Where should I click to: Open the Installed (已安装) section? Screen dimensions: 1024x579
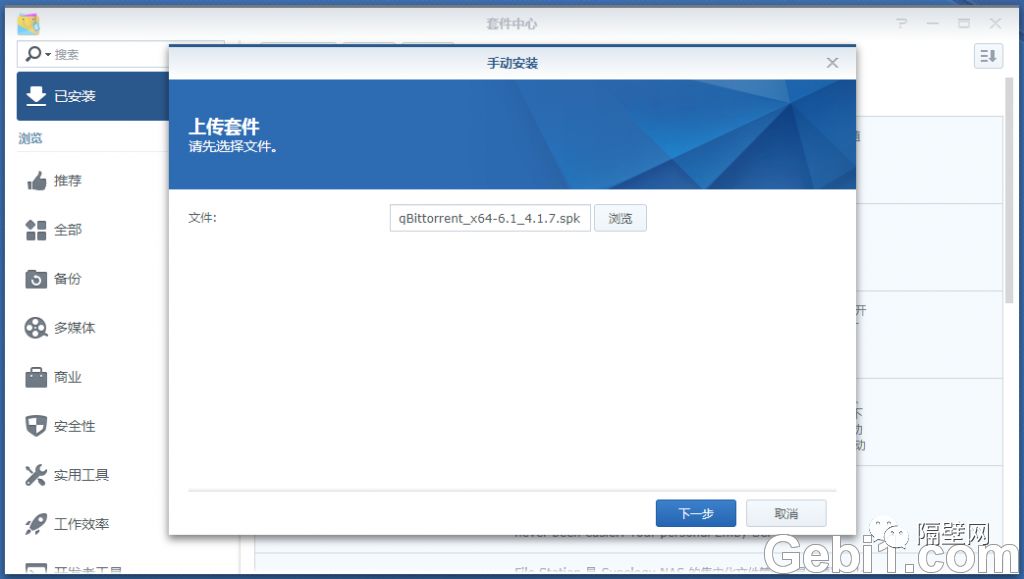point(93,96)
